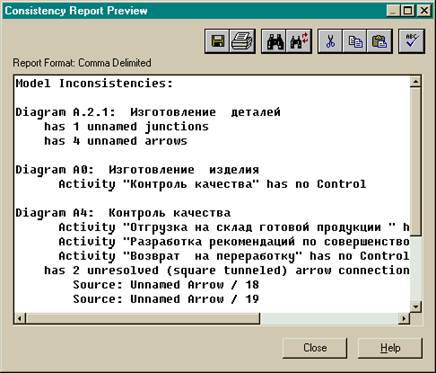Click the "has 2 unresolved (square tunneled)" line
This screenshot has width=436, height=373.
point(227,270)
